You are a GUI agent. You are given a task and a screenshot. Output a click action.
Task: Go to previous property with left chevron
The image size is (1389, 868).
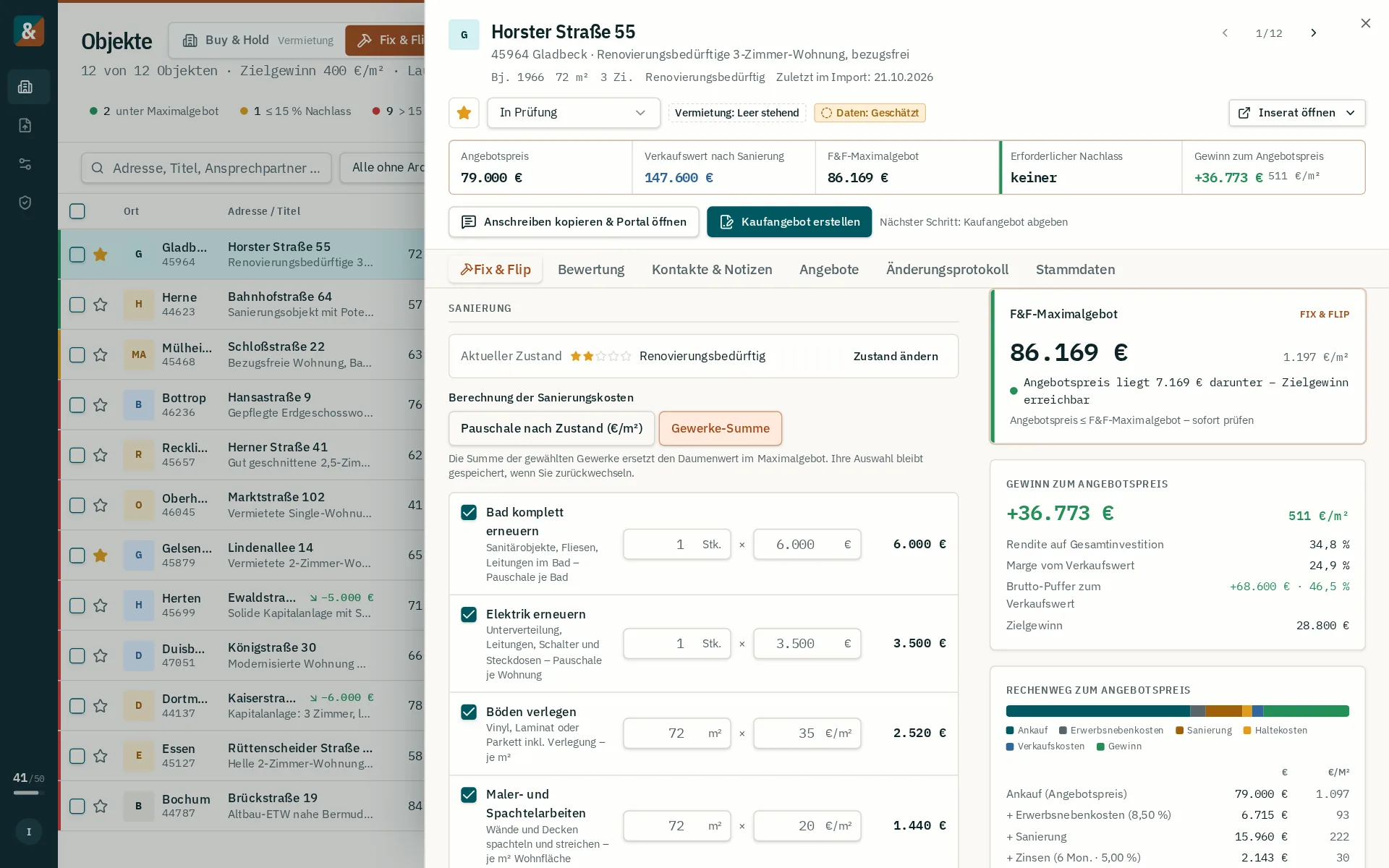pyautogui.click(x=1225, y=33)
